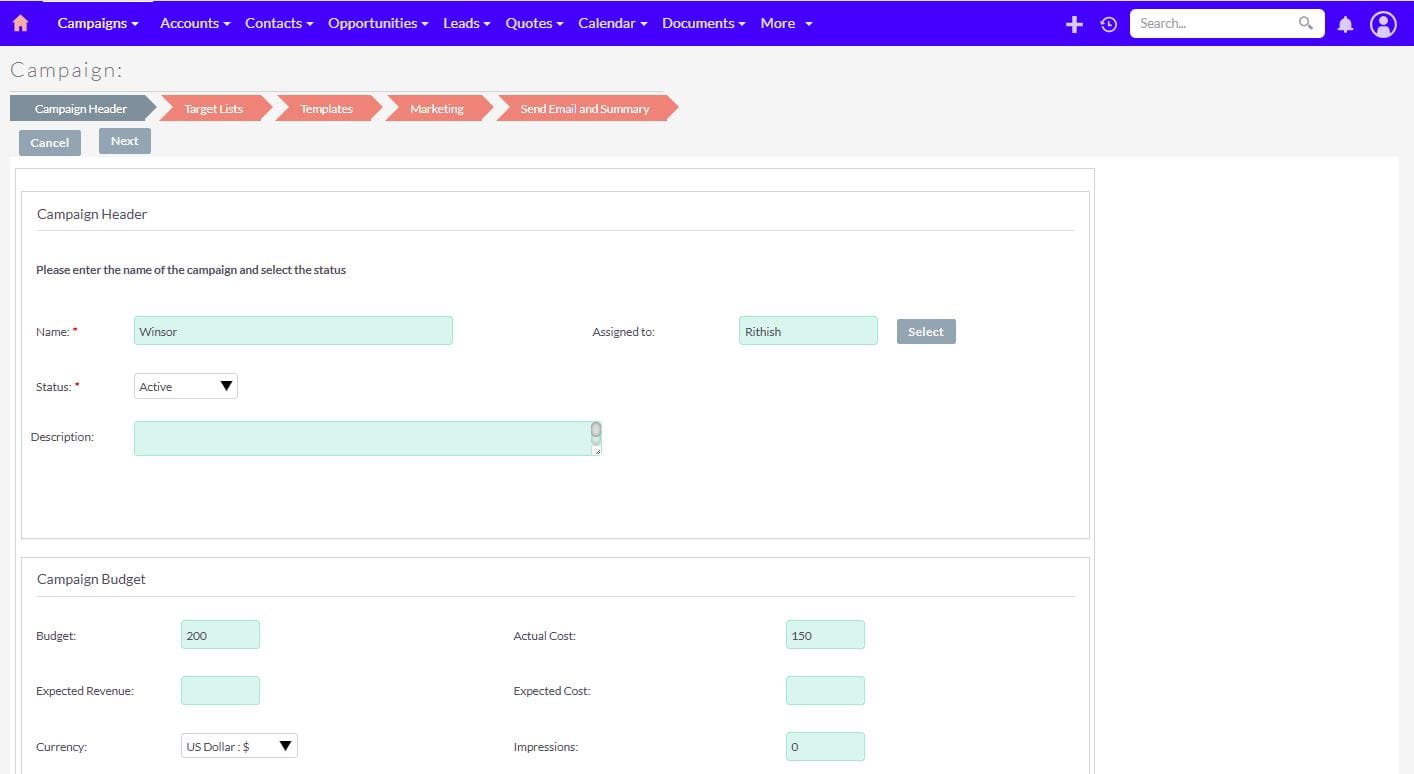Open the Currency dropdown

239,746
